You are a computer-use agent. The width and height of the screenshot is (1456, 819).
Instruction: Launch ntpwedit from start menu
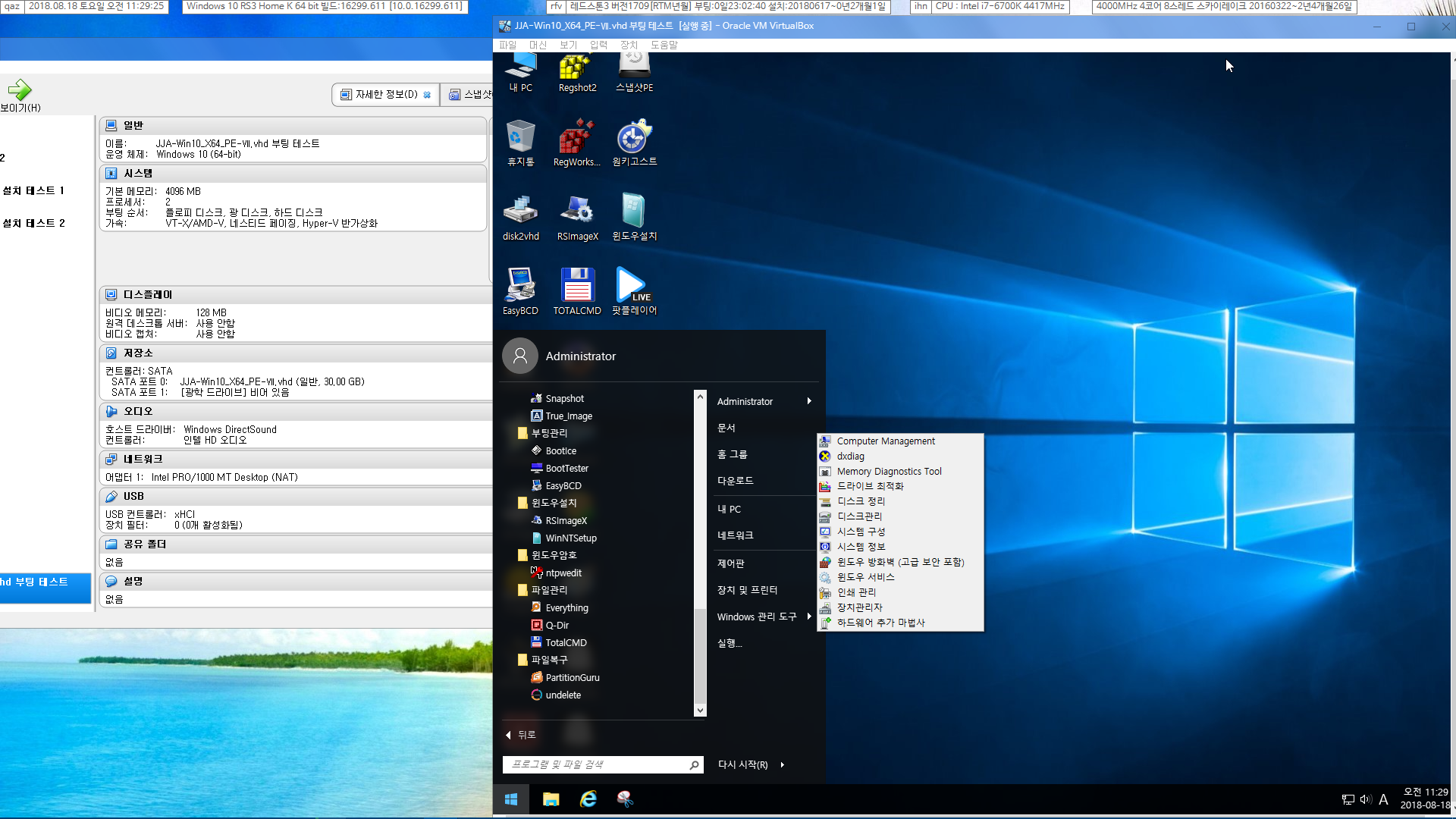click(x=557, y=573)
